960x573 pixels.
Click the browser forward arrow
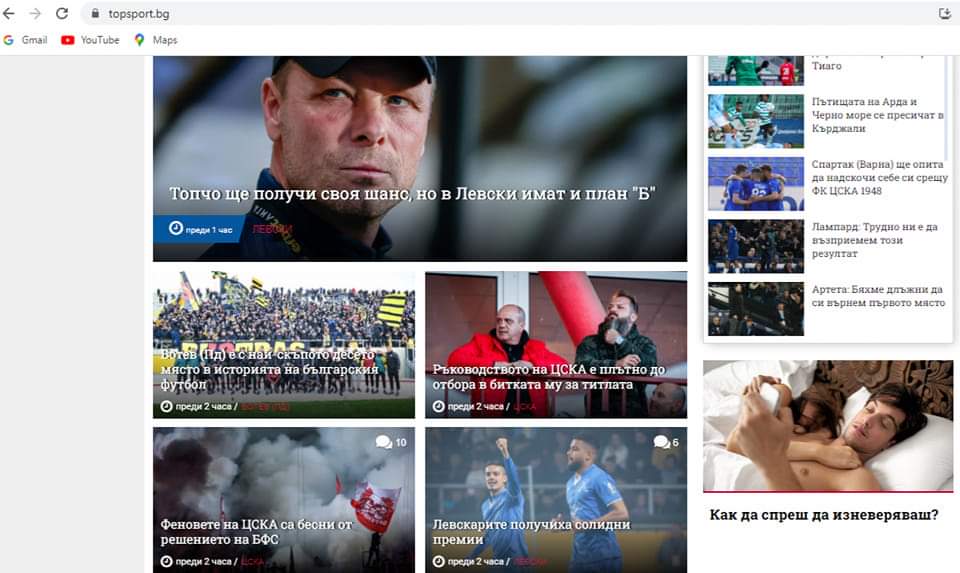(35, 13)
